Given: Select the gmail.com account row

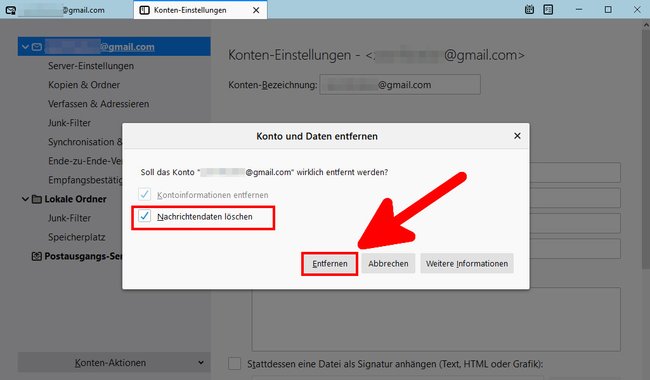Looking at the screenshot, I should coord(114,46).
